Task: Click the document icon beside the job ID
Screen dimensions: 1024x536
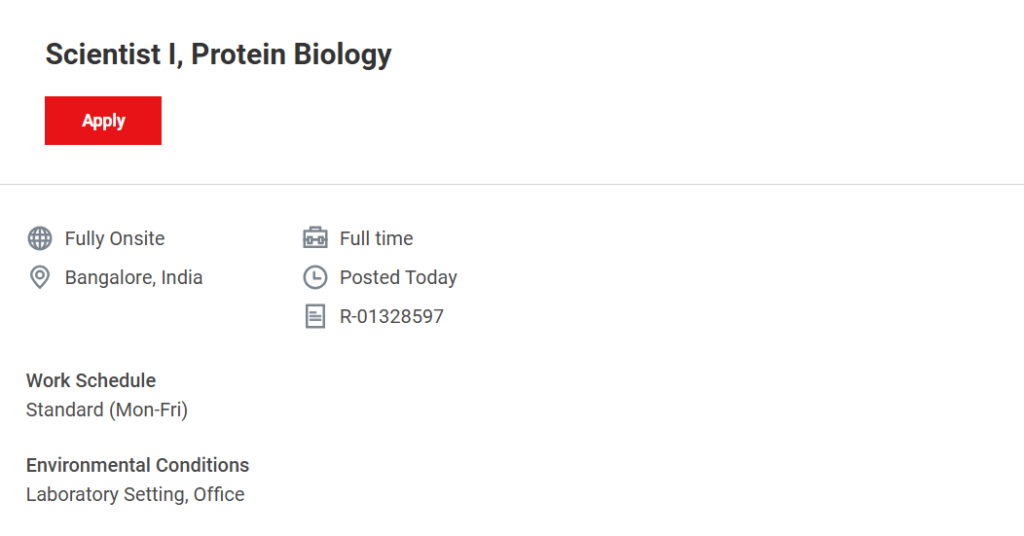Action: click(x=315, y=317)
